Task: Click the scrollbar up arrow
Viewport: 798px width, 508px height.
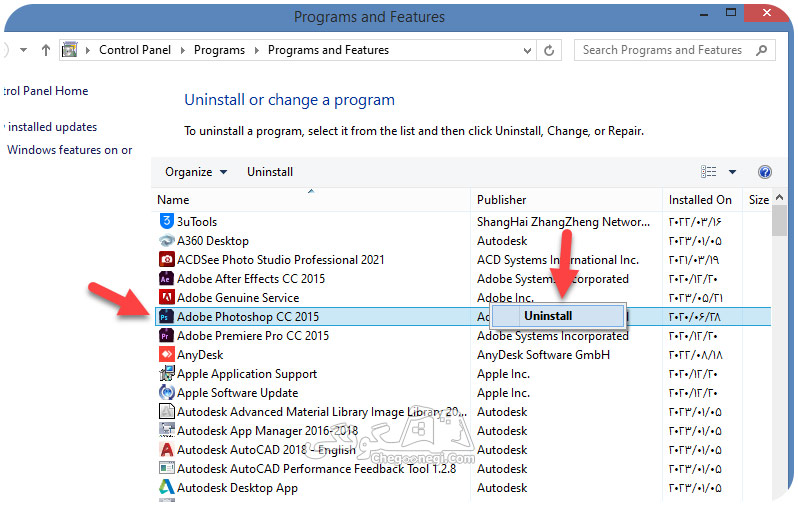Action: 779,197
